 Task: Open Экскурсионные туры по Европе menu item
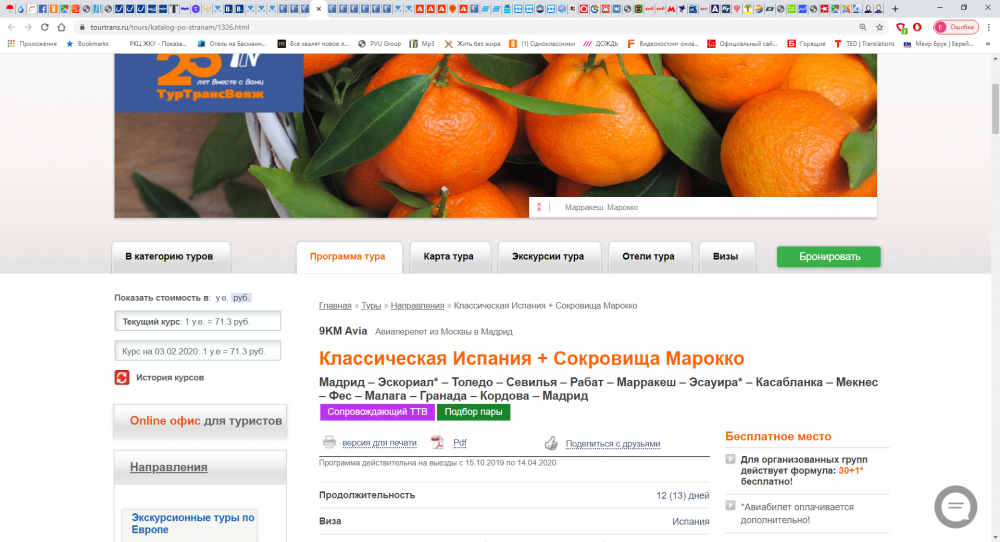point(193,523)
